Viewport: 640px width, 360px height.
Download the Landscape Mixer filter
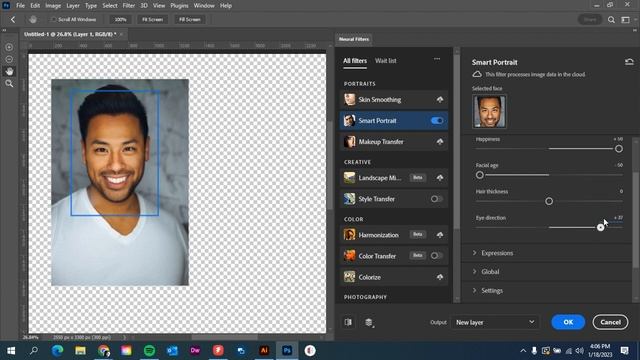[440, 178]
